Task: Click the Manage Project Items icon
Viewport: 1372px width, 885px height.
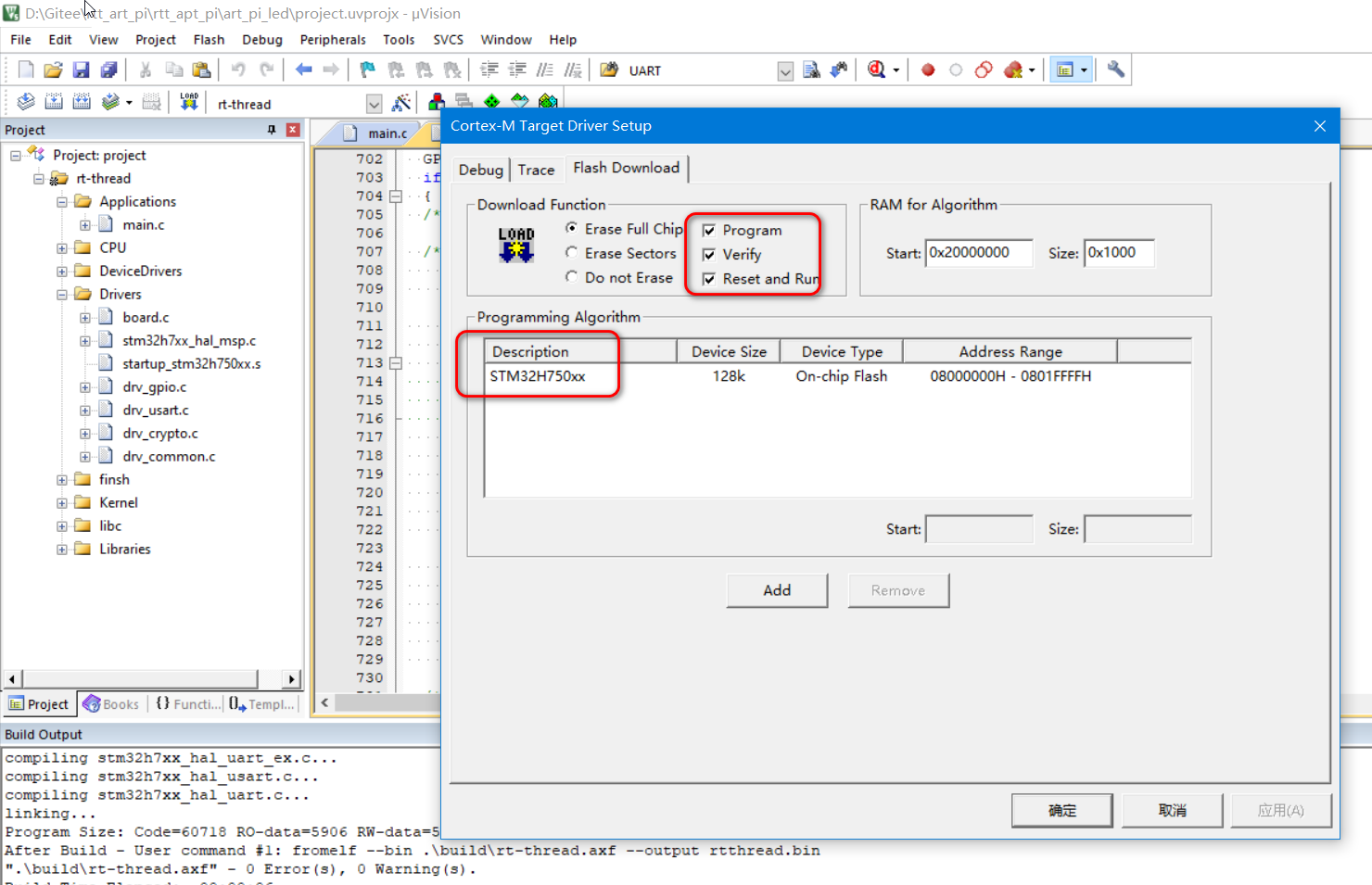Action: (436, 102)
